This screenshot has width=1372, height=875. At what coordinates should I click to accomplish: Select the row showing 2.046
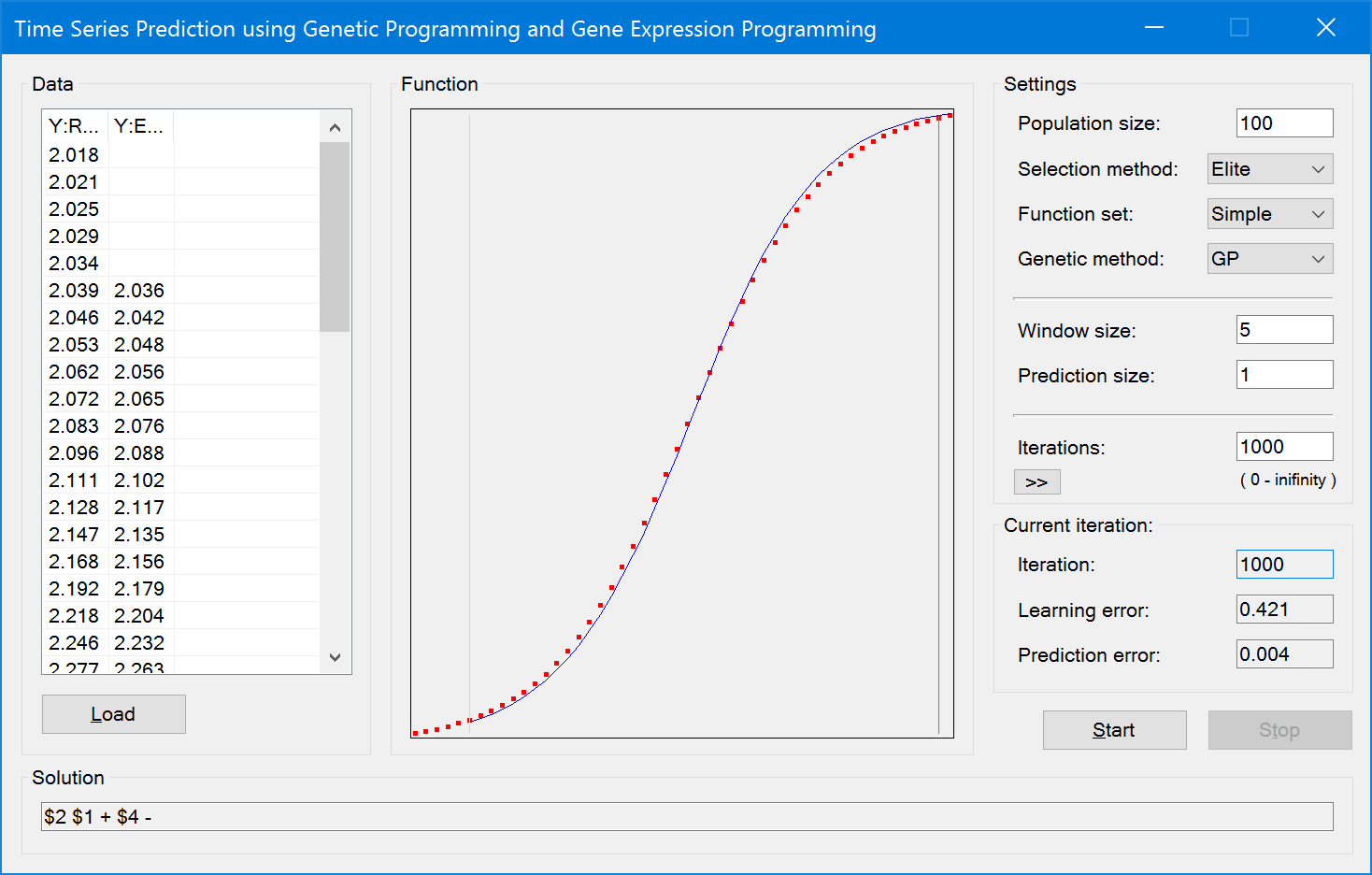[180, 318]
